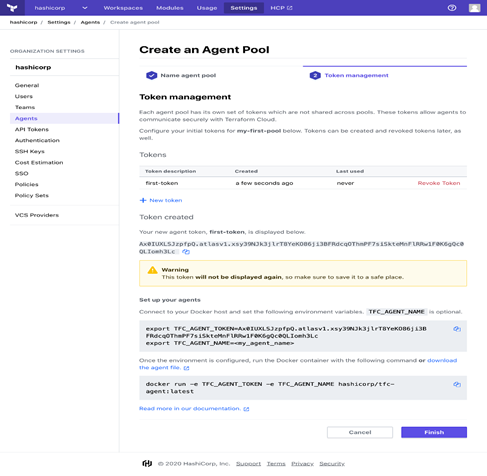This screenshot has height=476, width=487.
Task: Open Authentication settings
Action: [37, 140]
